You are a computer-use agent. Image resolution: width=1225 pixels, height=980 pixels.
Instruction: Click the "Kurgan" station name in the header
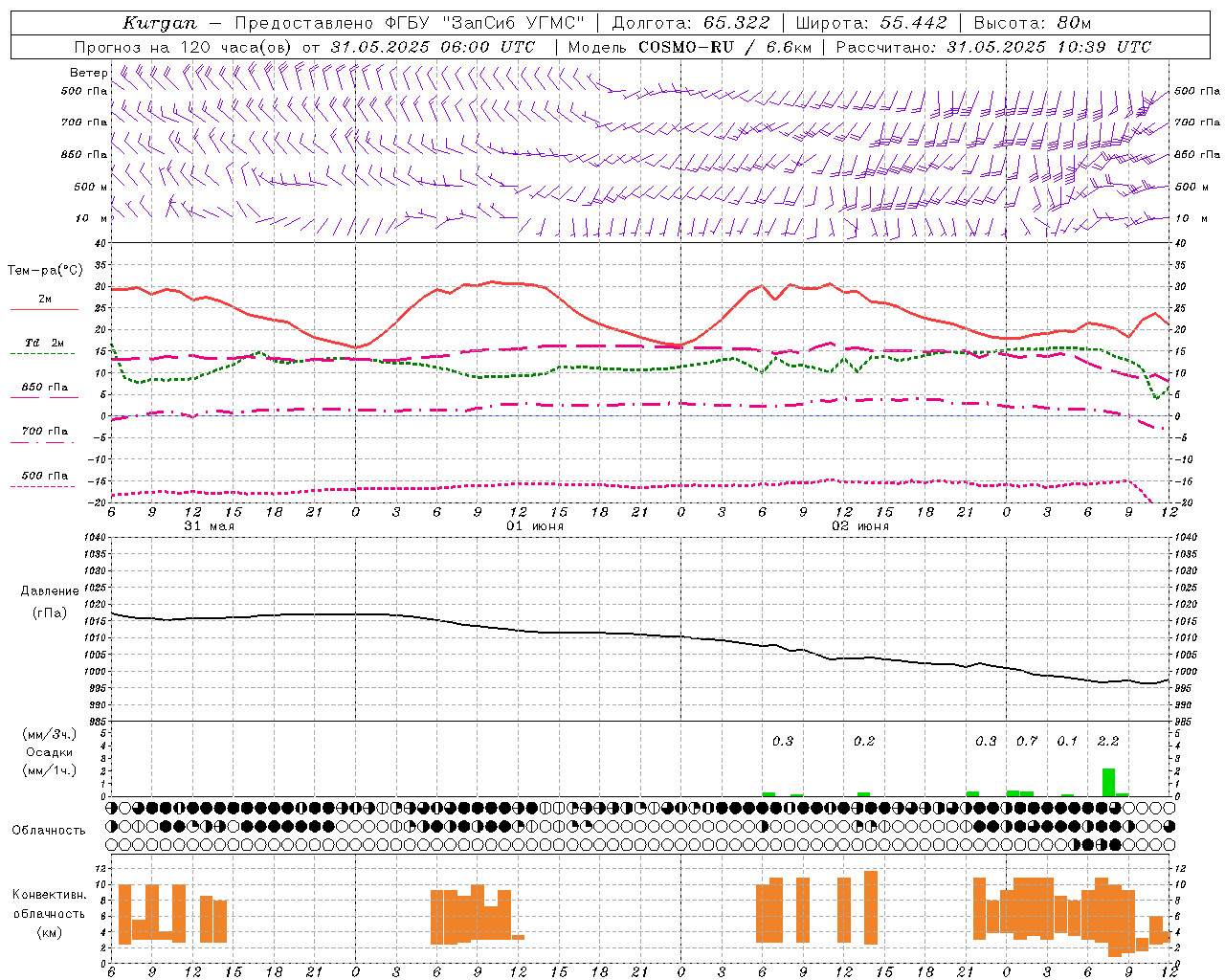pyautogui.click(x=159, y=23)
